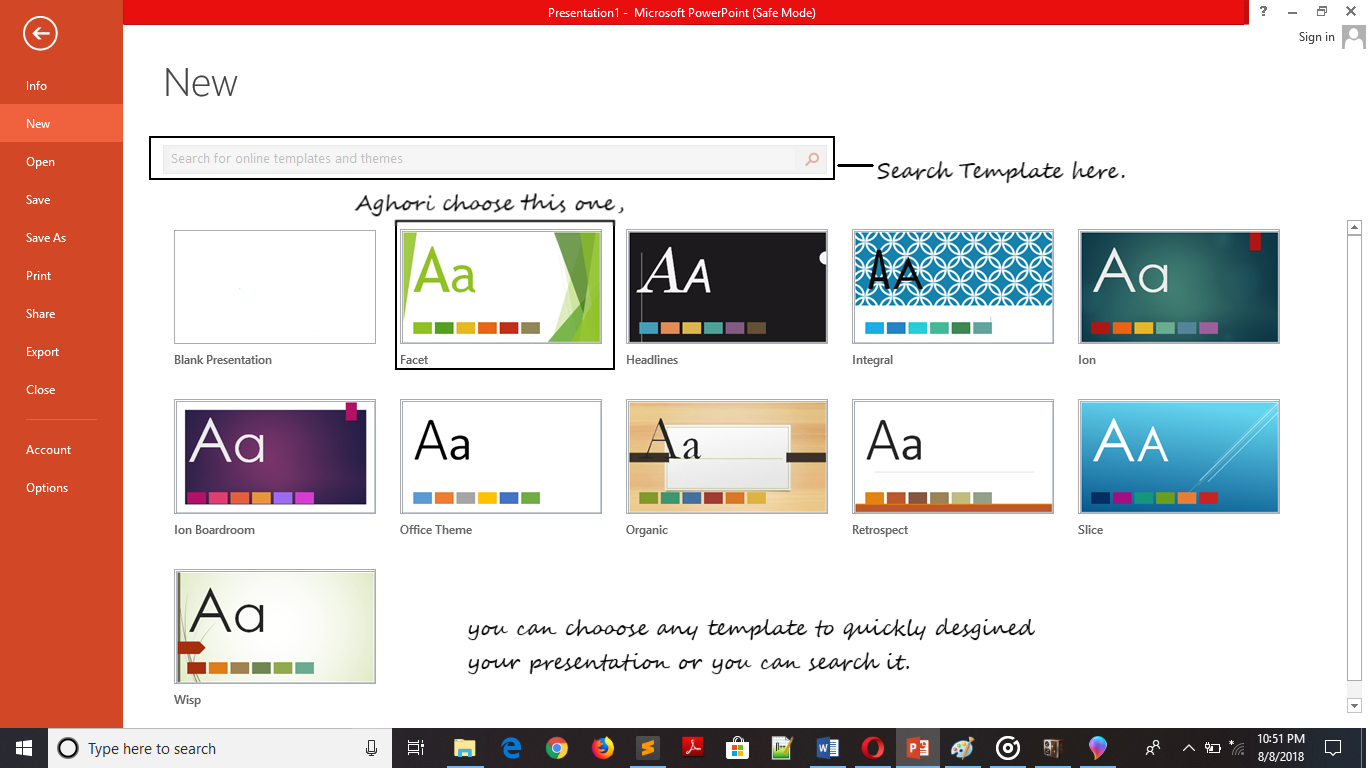Open Save As in the sidebar
The image size is (1370, 768).
click(46, 238)
